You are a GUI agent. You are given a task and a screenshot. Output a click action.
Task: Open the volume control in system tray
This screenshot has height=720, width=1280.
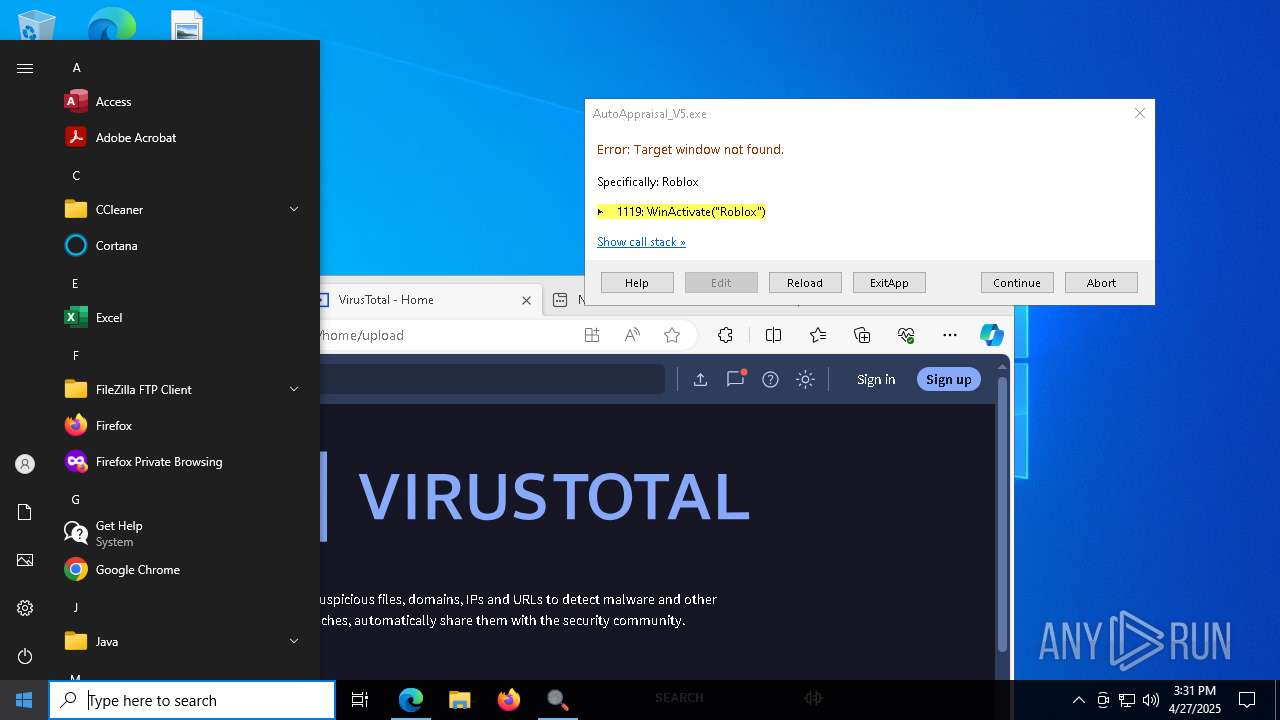1150,700
